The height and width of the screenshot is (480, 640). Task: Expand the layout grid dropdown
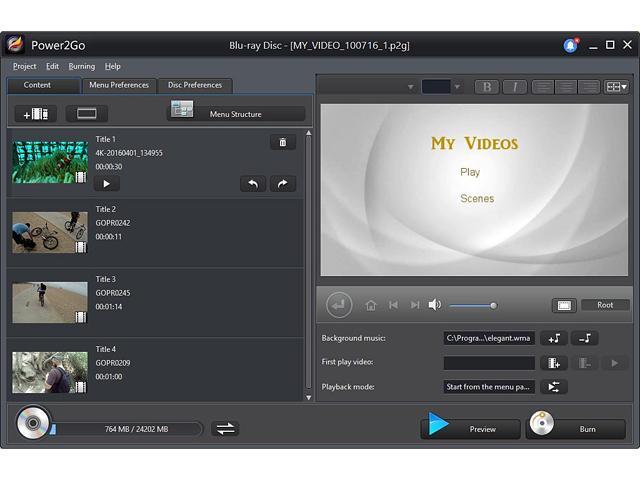(x=617, y=87)
